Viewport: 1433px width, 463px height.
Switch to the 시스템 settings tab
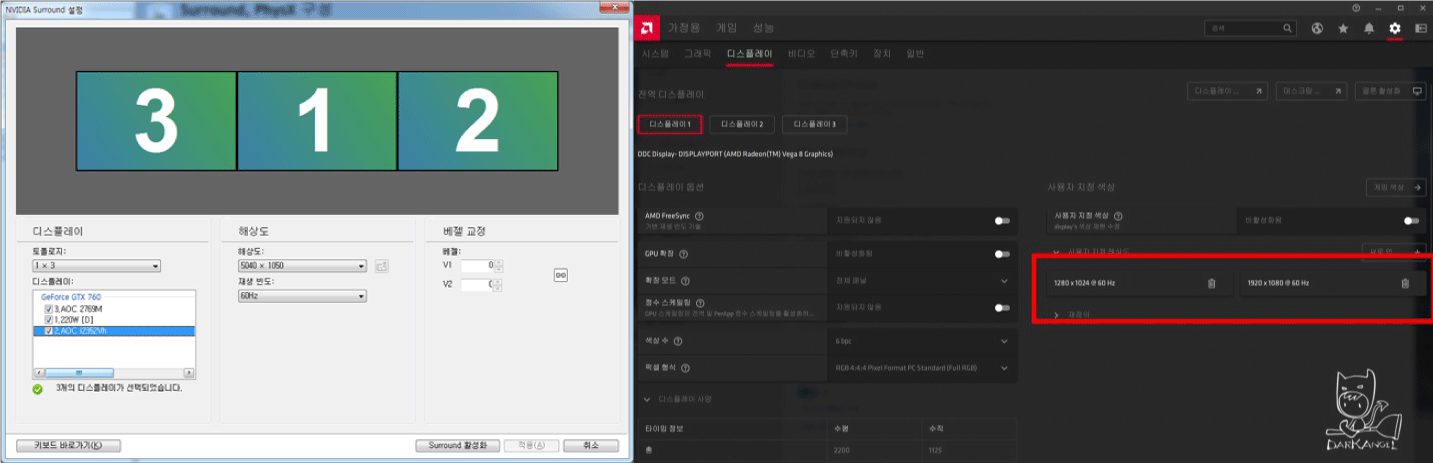pos(655,53)
